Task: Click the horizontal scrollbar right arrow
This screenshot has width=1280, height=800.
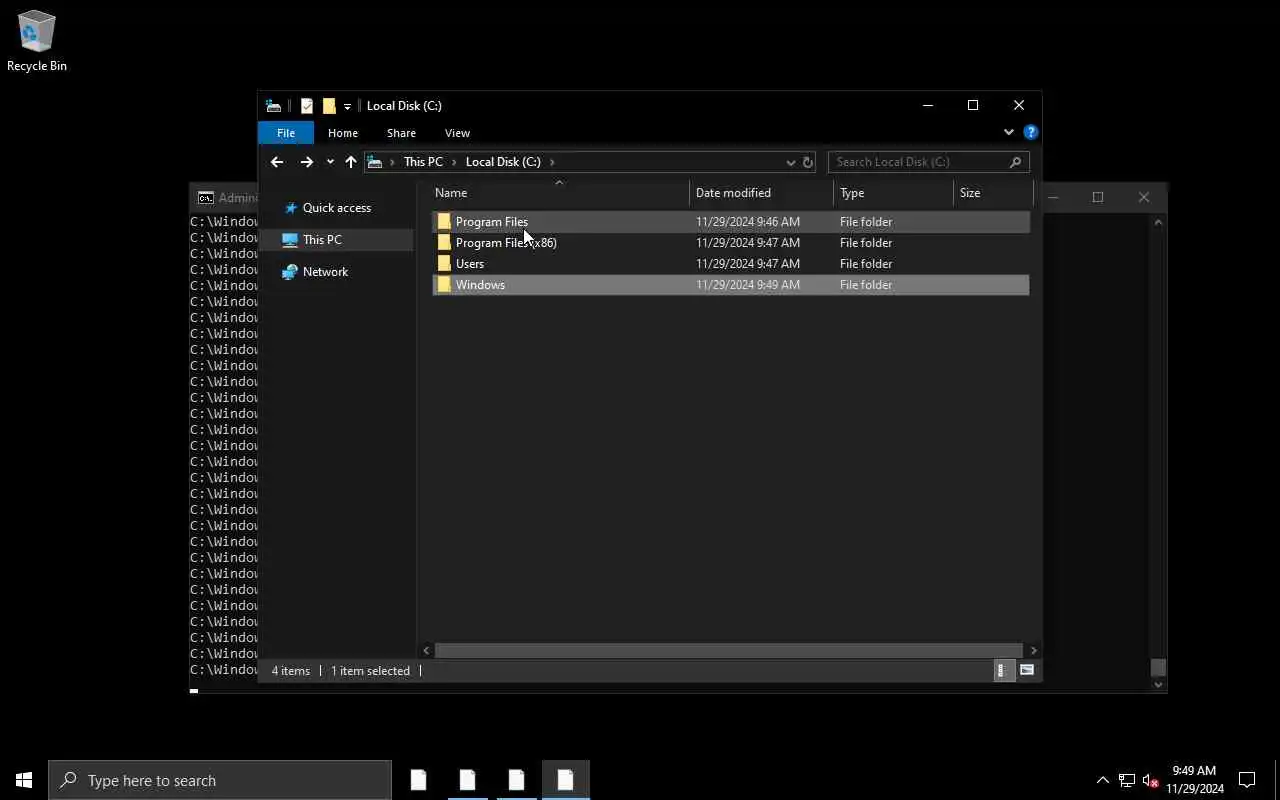Action: 1033,650
